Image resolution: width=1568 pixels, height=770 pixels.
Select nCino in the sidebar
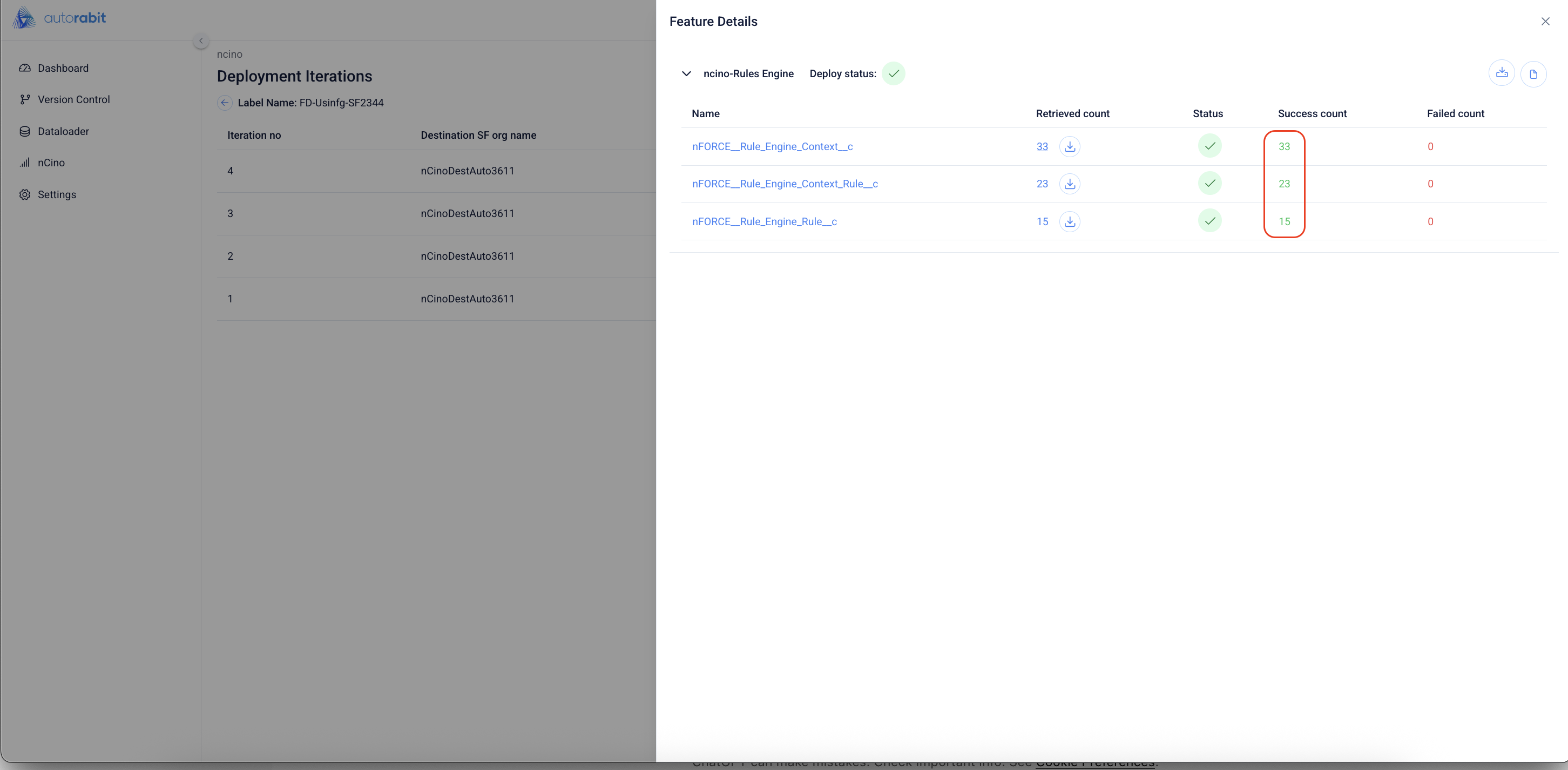[51, 163]
